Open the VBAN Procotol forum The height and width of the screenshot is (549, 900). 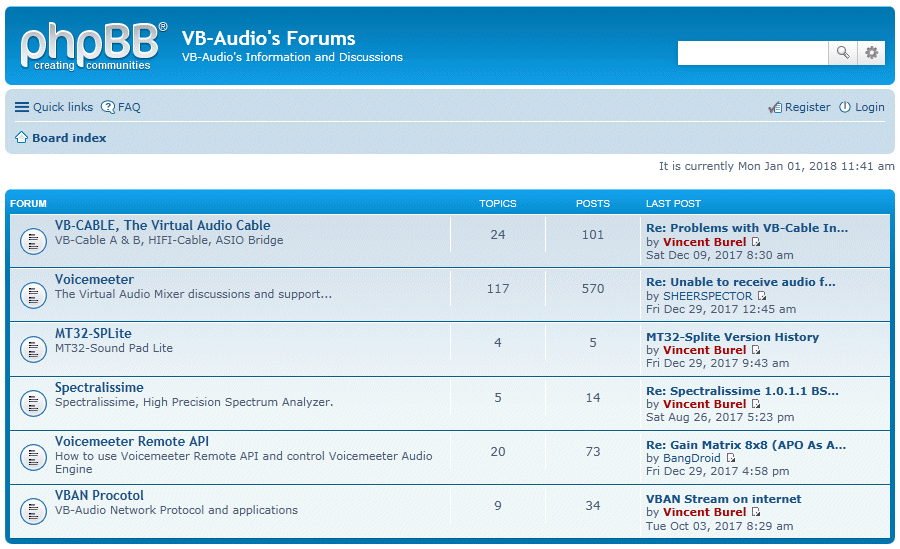coord(99,495)
